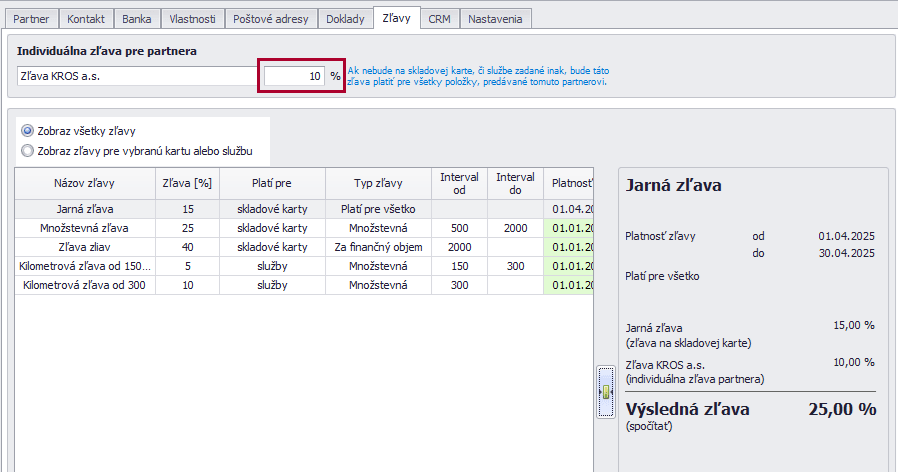
Task: Switch to Poštové adresy tab
Action: (x=270, y=19)
